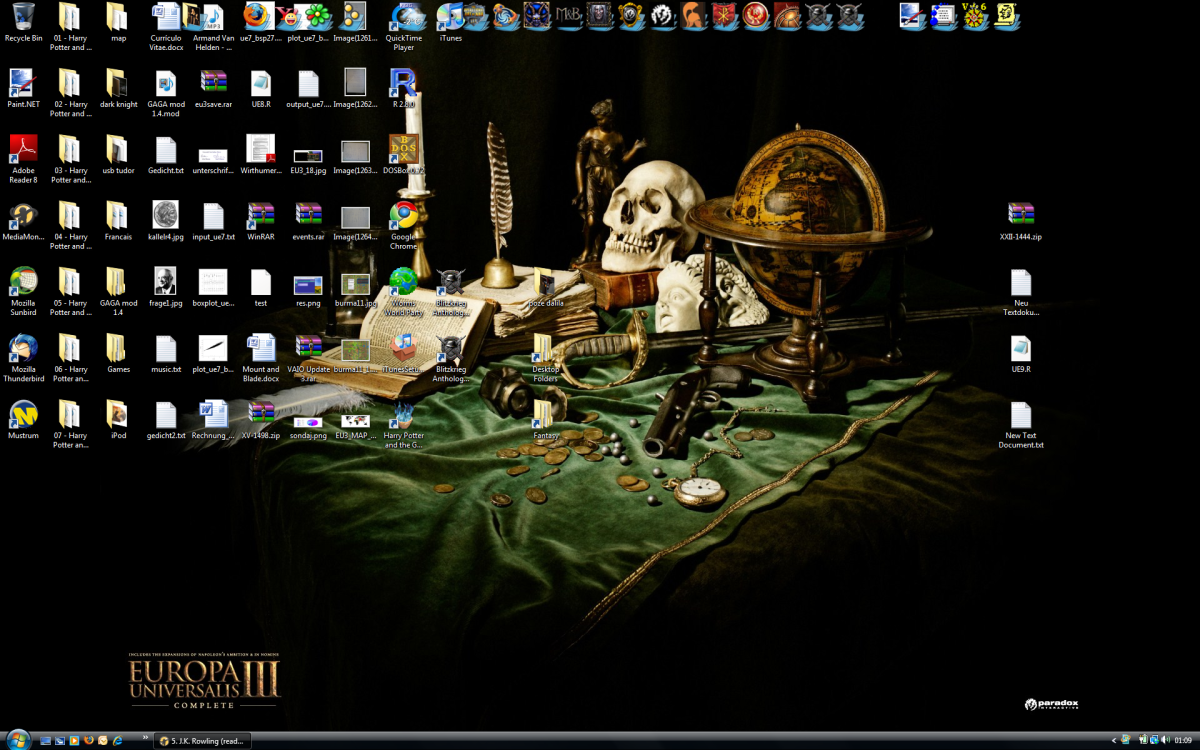Open the QuickTime Player shortcut

[x=403, y=18]
